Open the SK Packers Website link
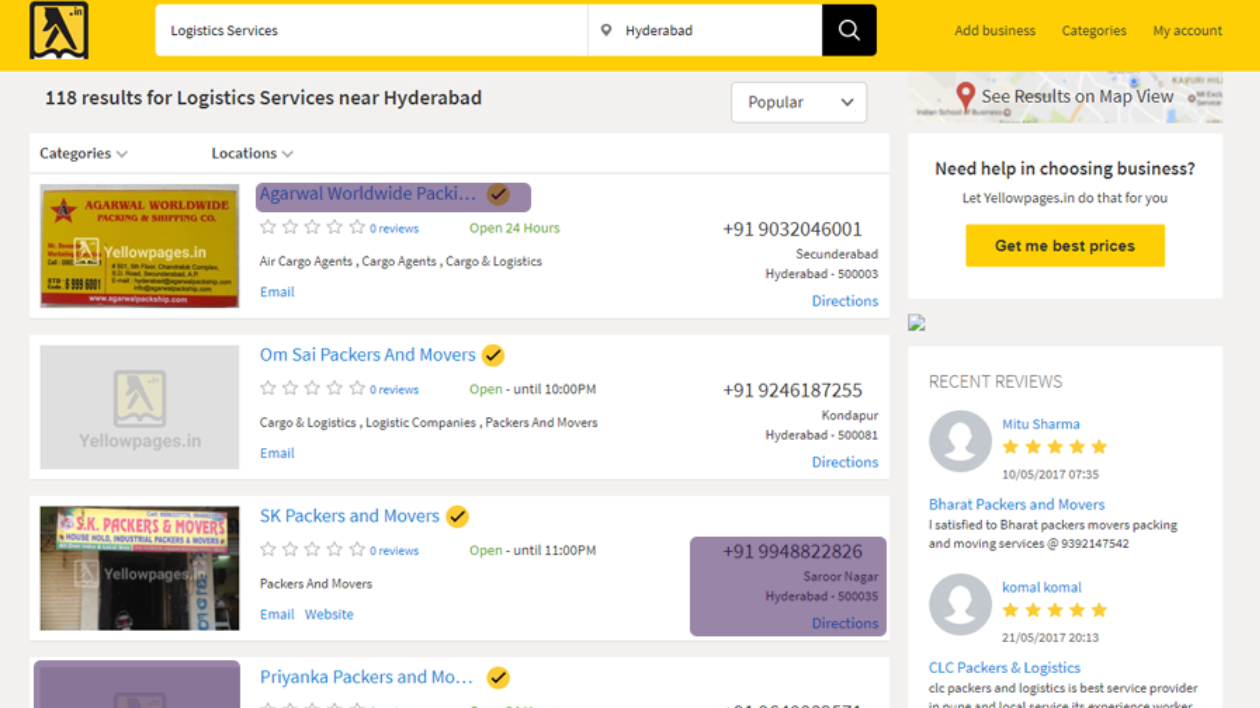The image size is (1260, 708). pos(329,614)
